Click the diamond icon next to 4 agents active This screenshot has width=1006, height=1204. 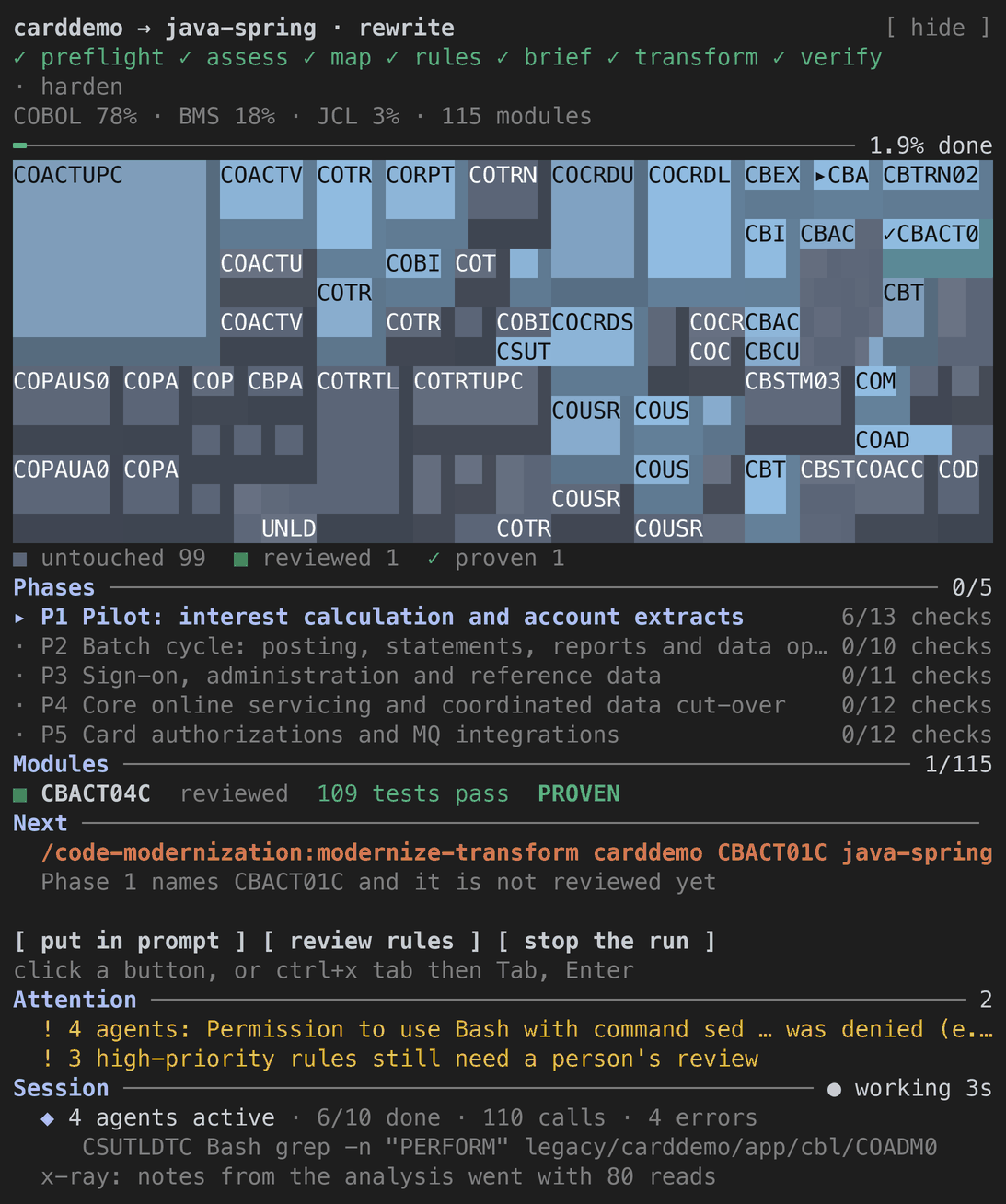48,1117
